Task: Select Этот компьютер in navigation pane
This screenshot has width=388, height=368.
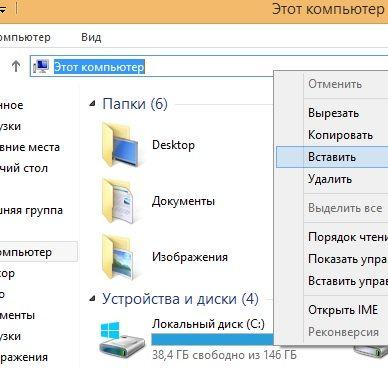Action: pyautogui.click(x=39, y=252)
